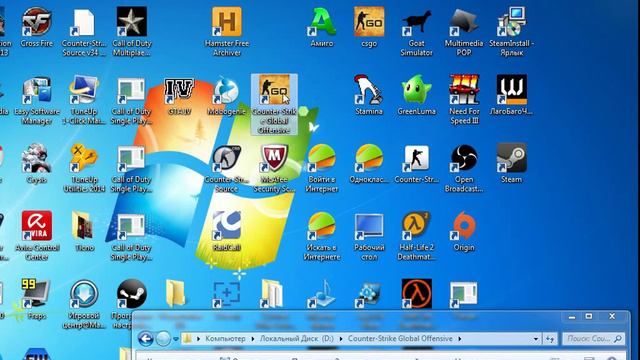
Task: Minimize the Explorer window
Action: (x=572, y=316)
